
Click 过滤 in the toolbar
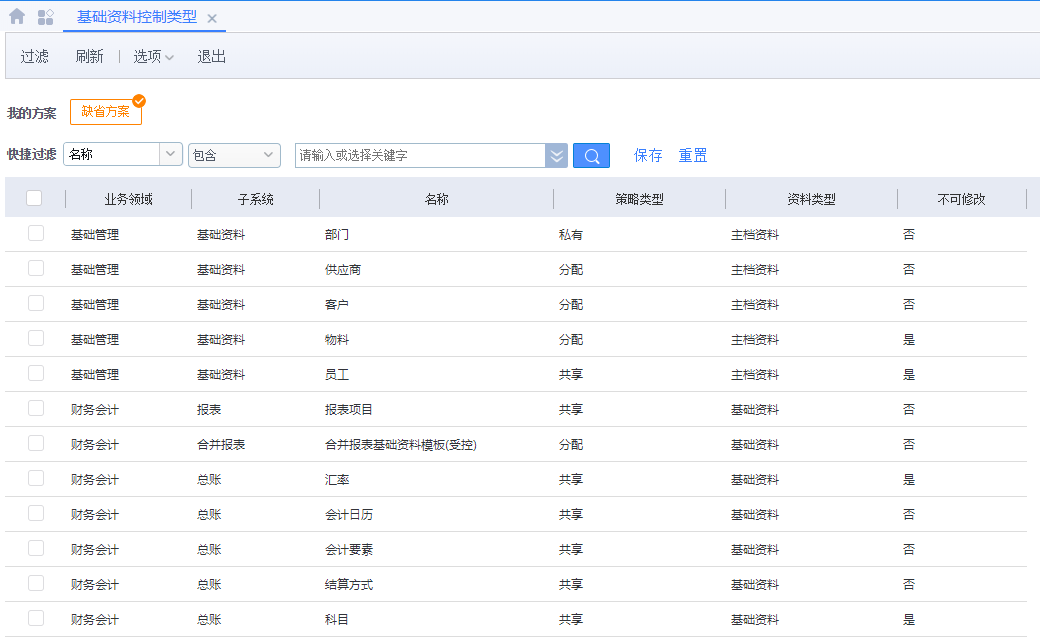(35, 57)
